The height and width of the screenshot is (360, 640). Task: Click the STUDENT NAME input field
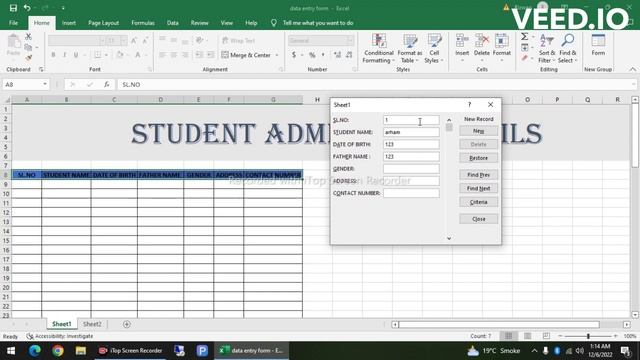pyautogui.click(x=411, y=132)
